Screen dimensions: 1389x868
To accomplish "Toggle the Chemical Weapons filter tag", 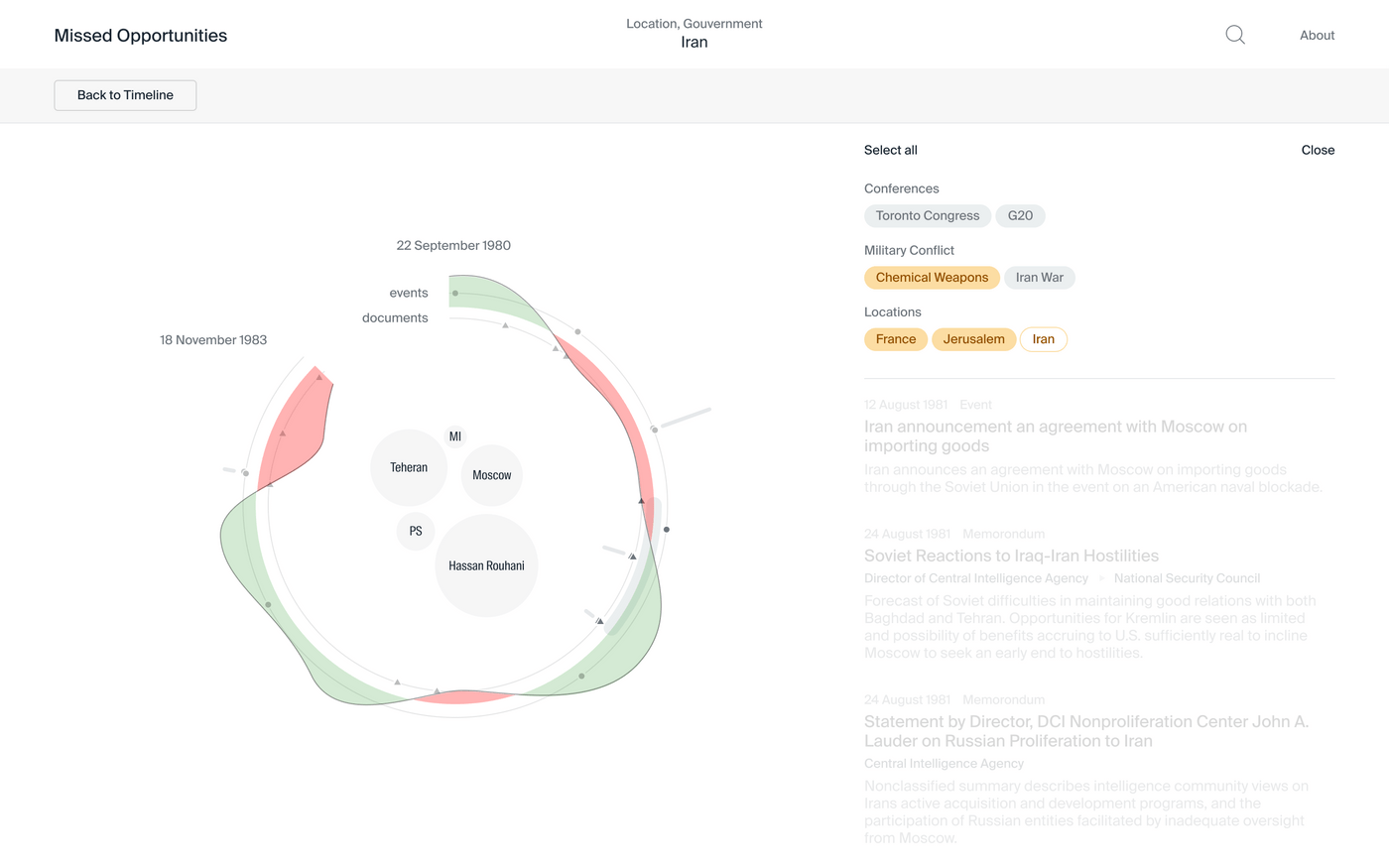I will (x=932, y=278).
